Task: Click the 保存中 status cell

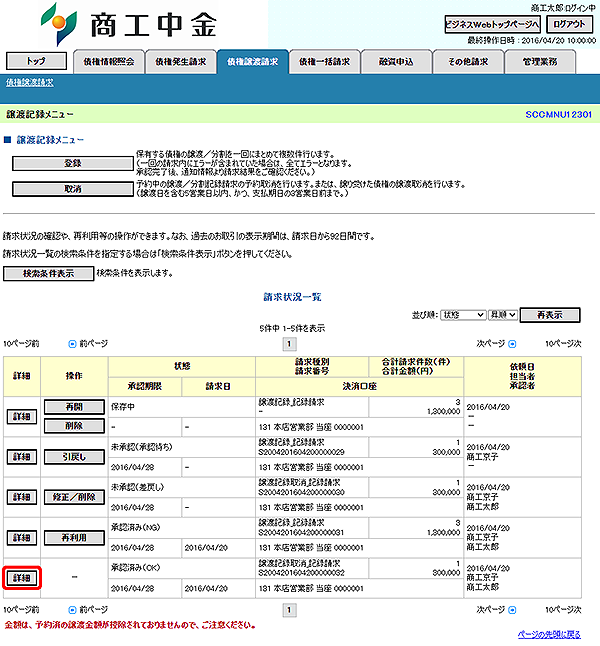Action: coord(182,407)
